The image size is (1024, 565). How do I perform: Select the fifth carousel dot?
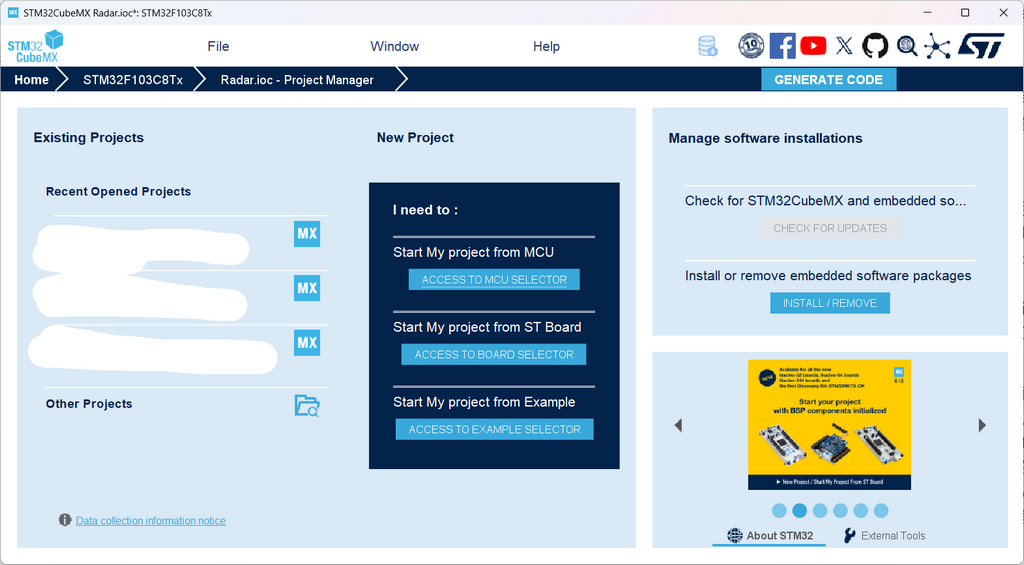point(861,510)
